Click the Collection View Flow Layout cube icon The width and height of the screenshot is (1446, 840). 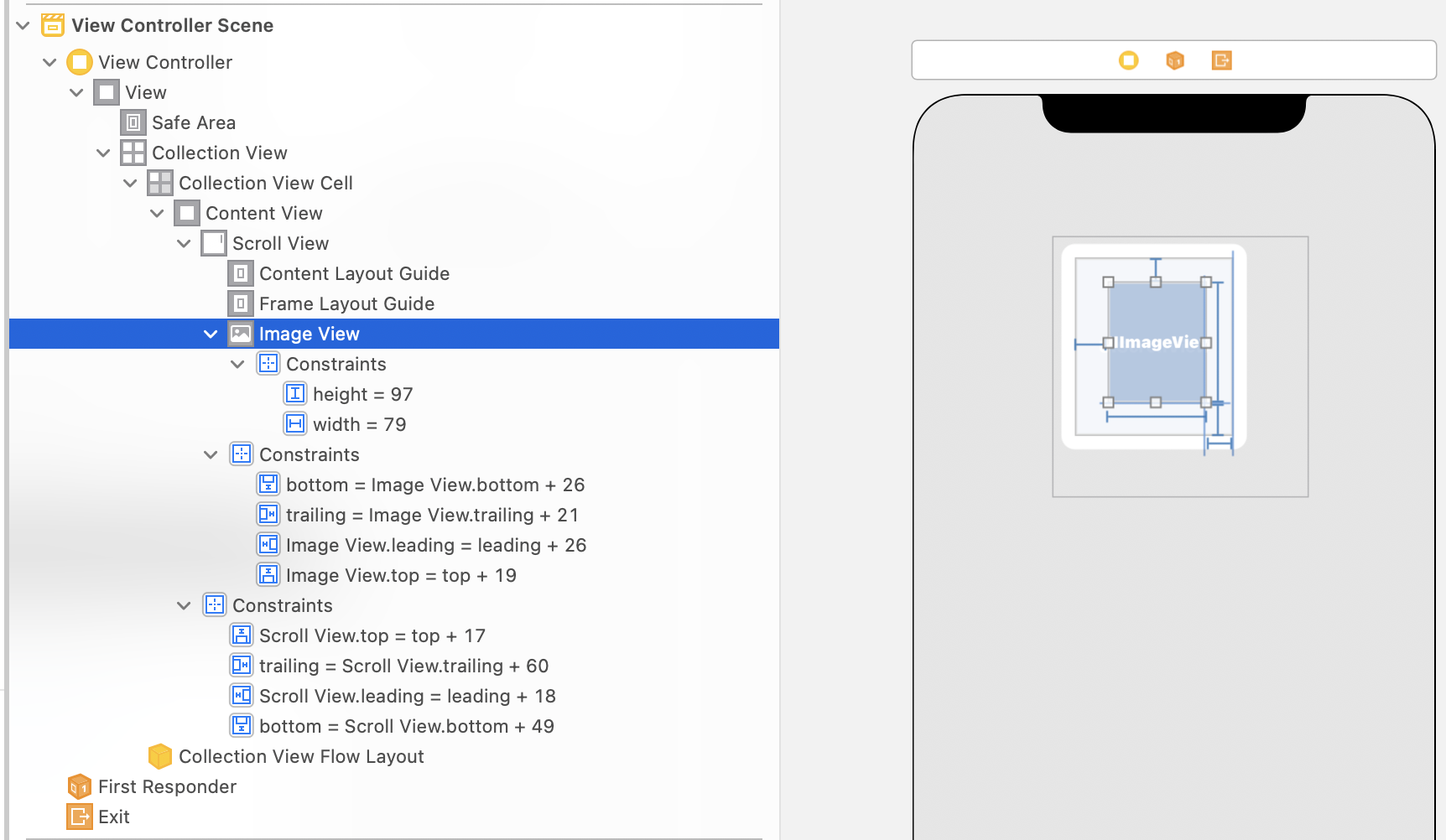coord(160,756)
